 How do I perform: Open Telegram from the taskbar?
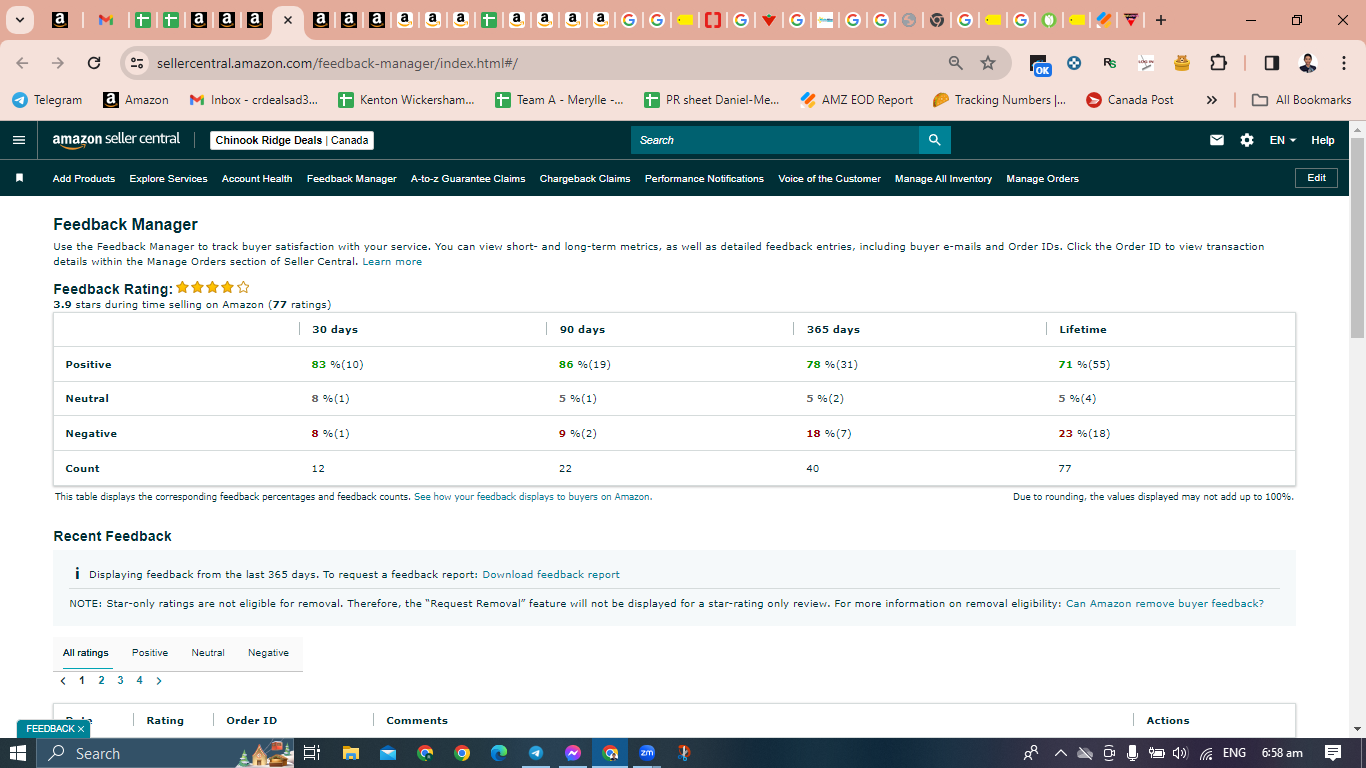pos(536,753)
